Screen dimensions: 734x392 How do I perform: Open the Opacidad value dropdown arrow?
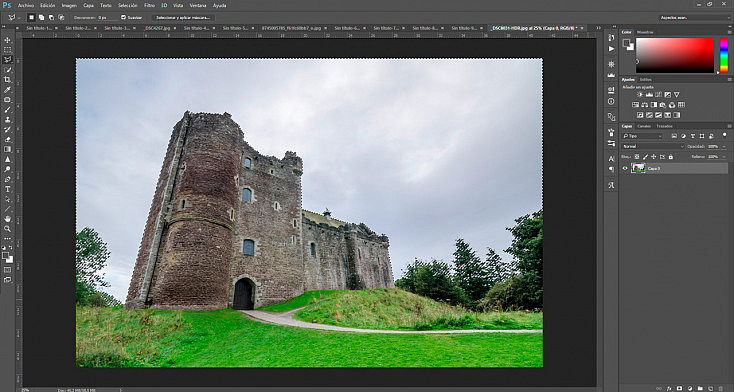[725, 147]
